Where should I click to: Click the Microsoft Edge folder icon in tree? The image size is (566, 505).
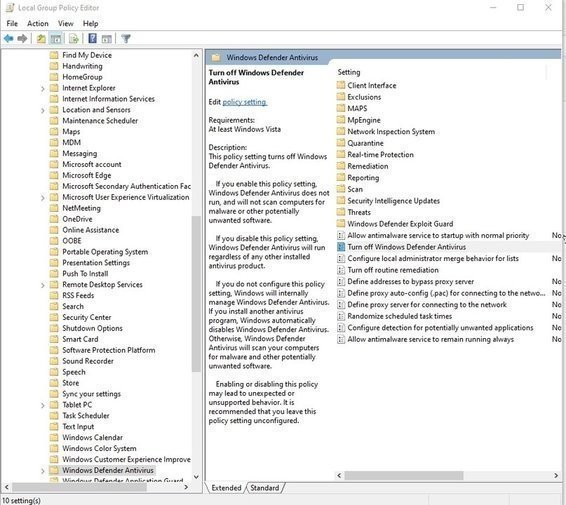54,175
